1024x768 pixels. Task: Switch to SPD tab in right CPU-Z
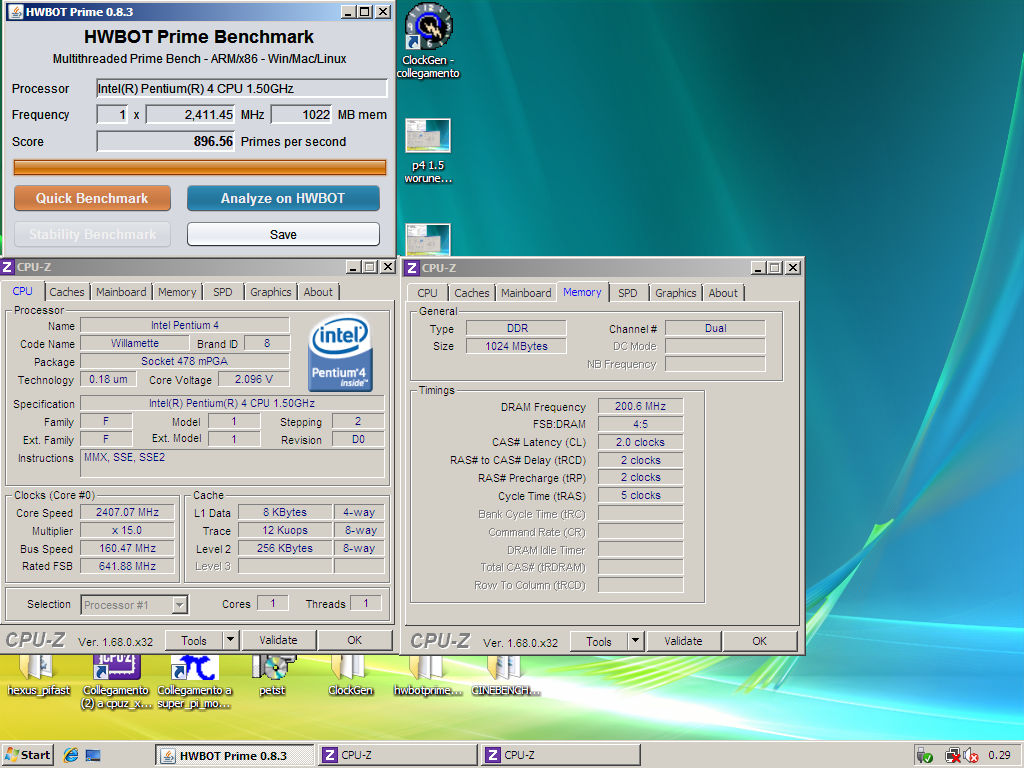[x=628, y=293]
